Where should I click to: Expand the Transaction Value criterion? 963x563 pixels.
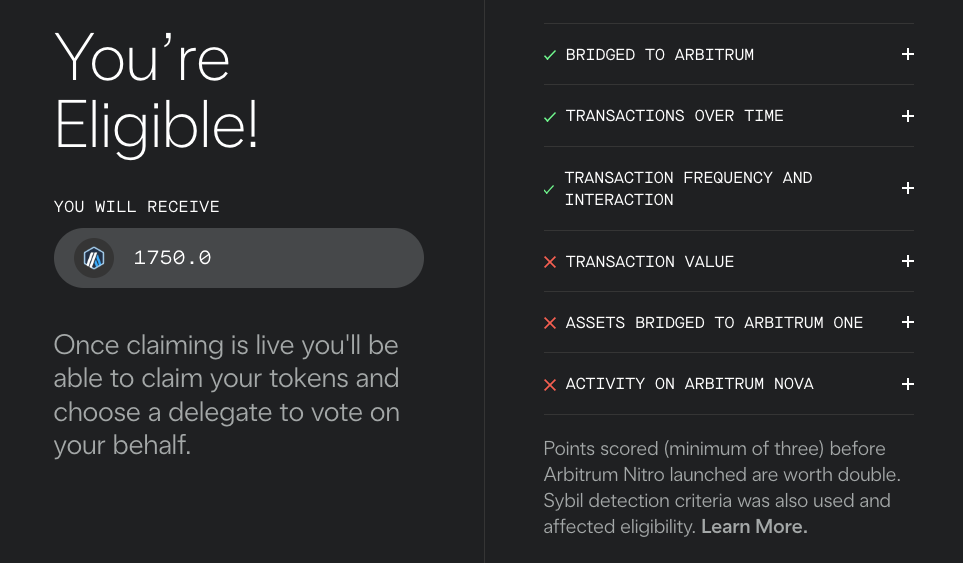point(907,261)
